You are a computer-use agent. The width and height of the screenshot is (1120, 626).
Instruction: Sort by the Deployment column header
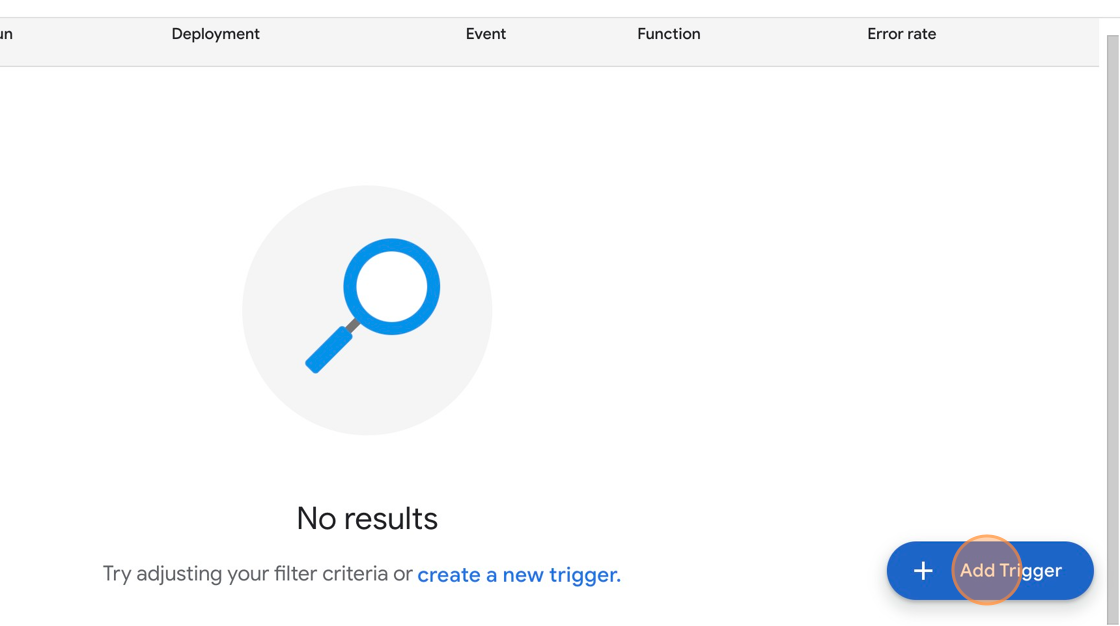tap(215, 34)
